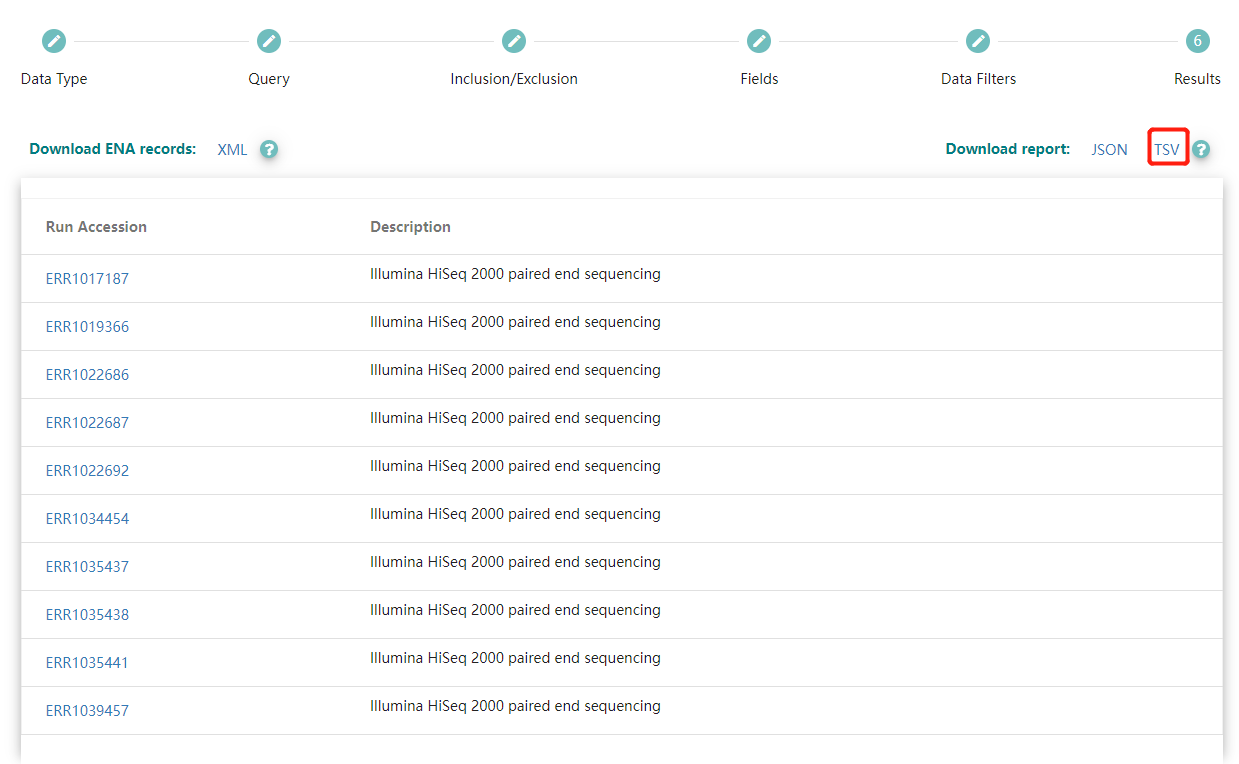The image size is (1239, 764).
Task: Open run accession ERR1039457
Action: click(87, 711)
